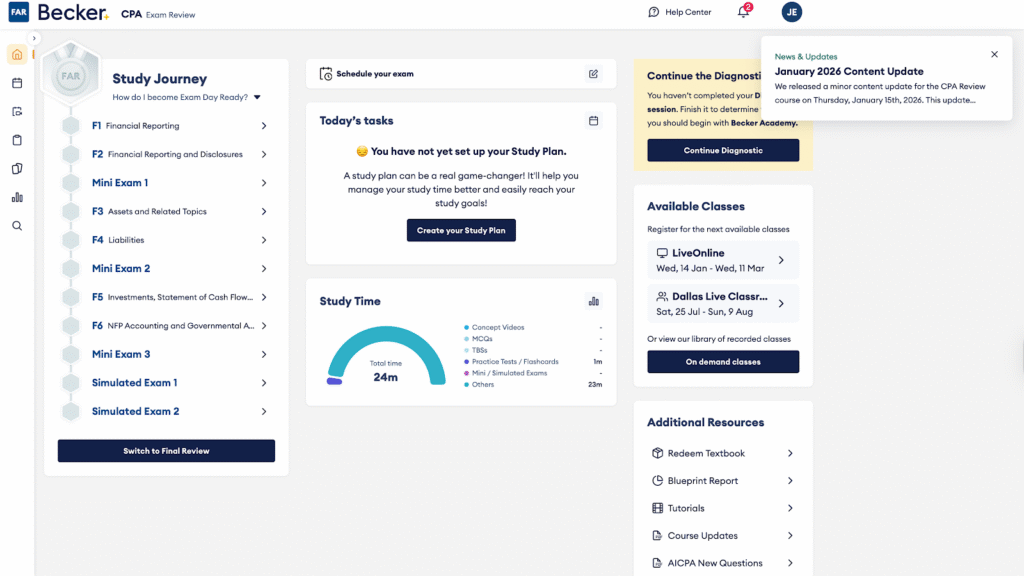Image resolution: width=1024 pixels, height=576 pixels.
Task: Open Simulated Exam 1 item
Action: [x=134, y=383]
